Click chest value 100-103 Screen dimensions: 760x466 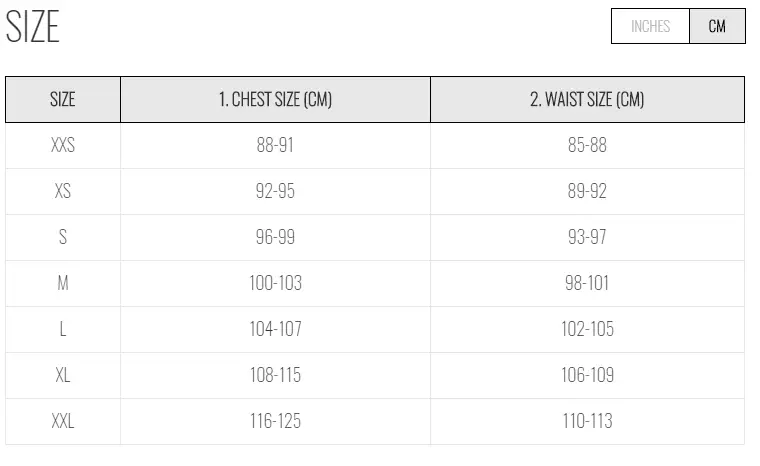275,283
